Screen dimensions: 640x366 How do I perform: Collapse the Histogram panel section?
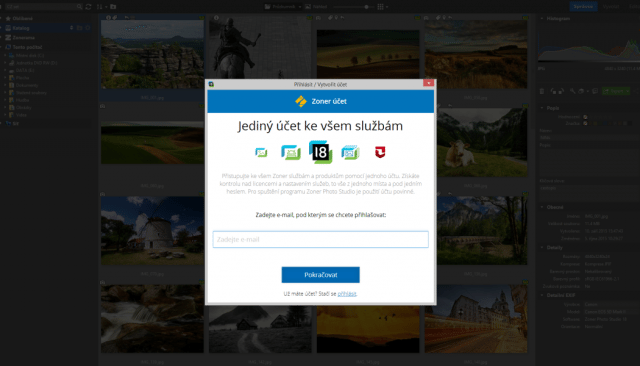(x=542, y=18)
